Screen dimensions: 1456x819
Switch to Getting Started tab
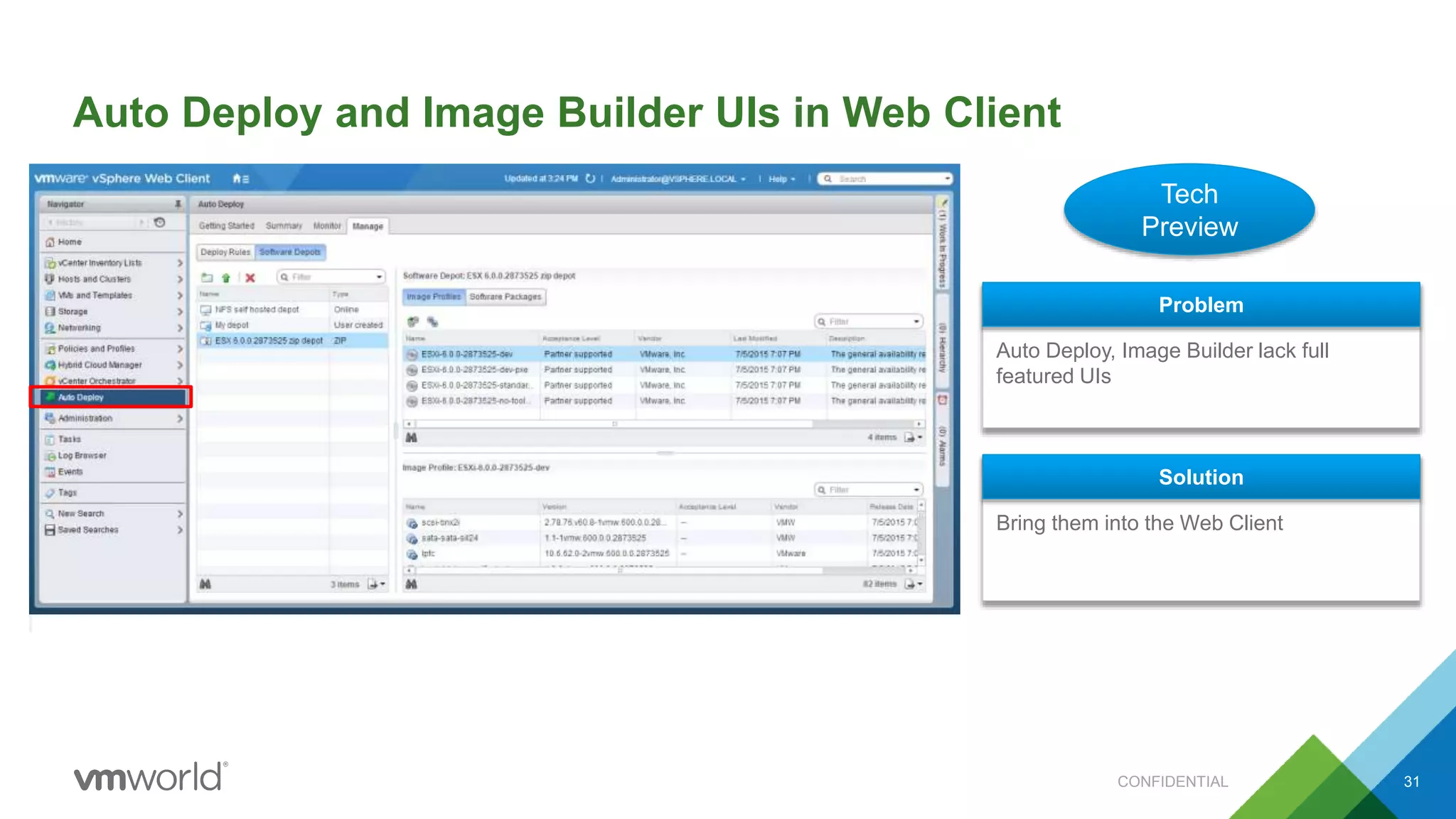(x=226, y=226)
